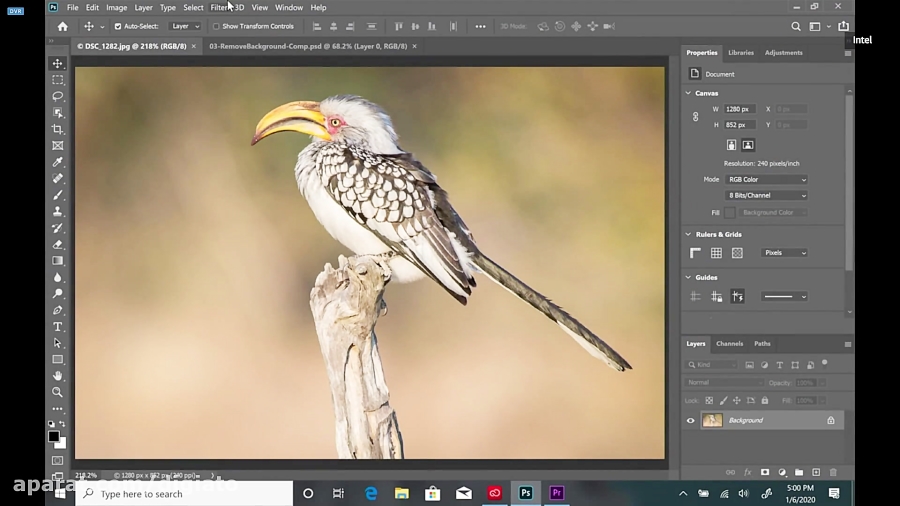Add a layer mask from Layers panel

765,472
